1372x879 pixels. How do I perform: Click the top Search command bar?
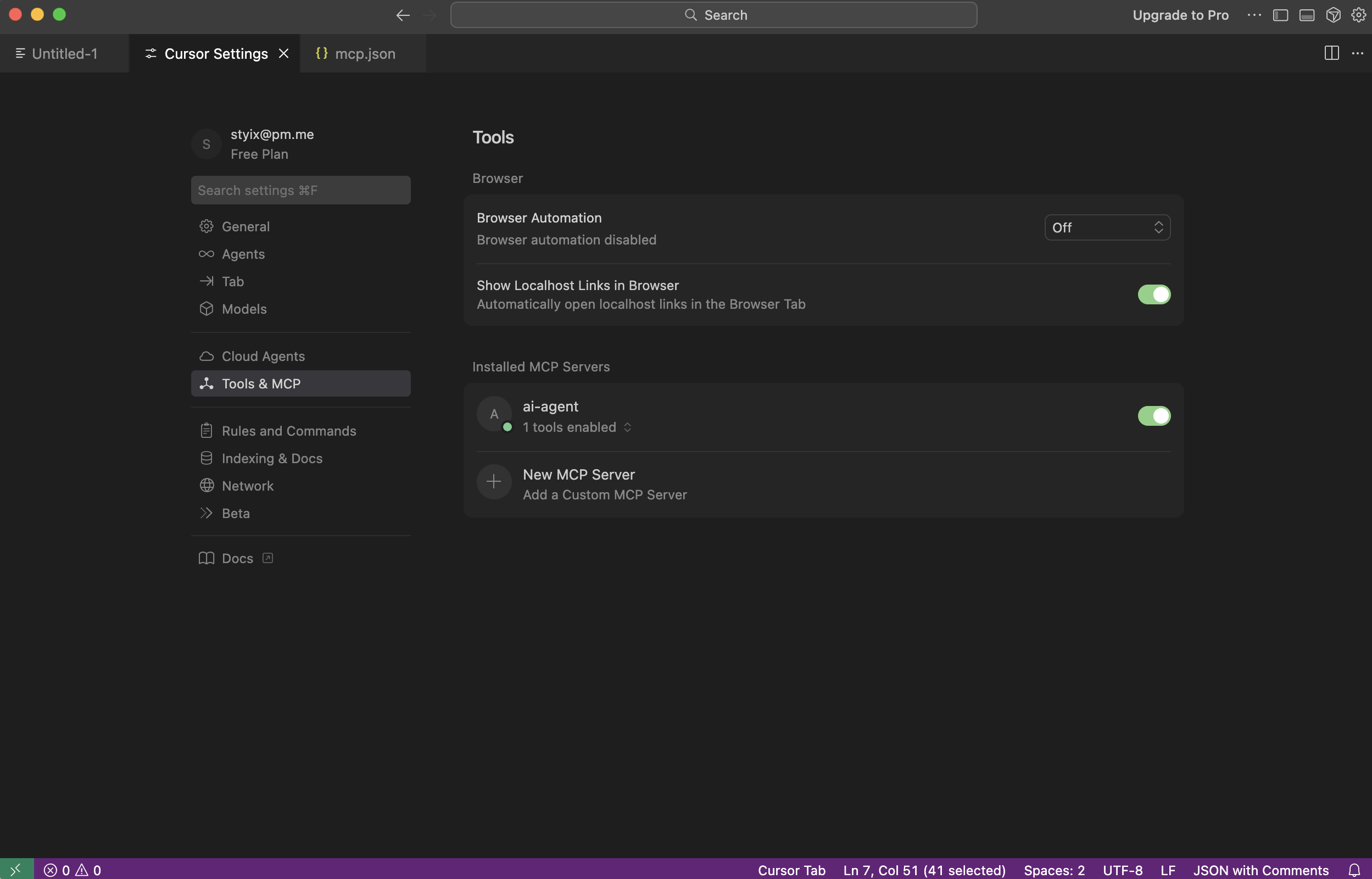point(713,15)
